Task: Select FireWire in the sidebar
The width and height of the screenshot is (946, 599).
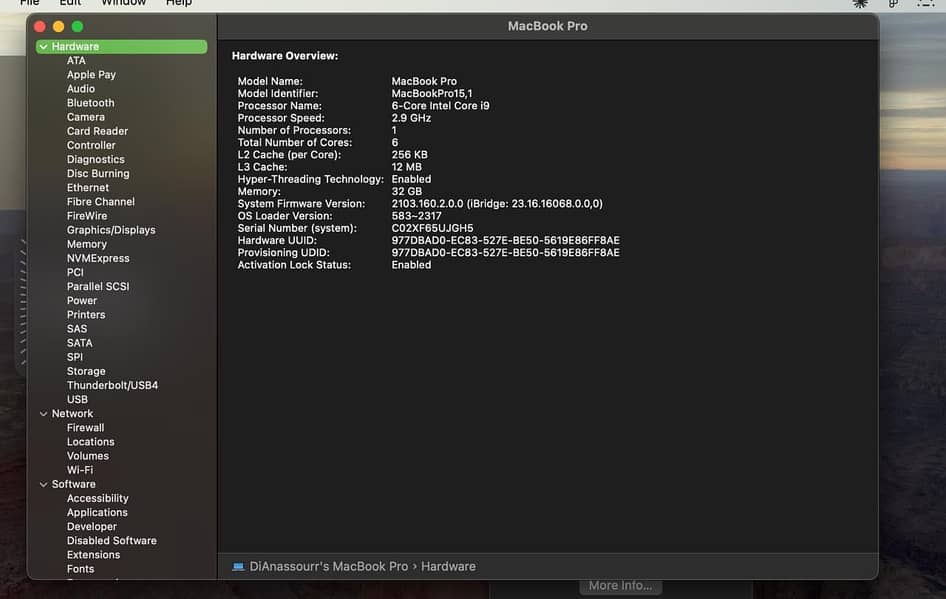Action: point(87,216)
